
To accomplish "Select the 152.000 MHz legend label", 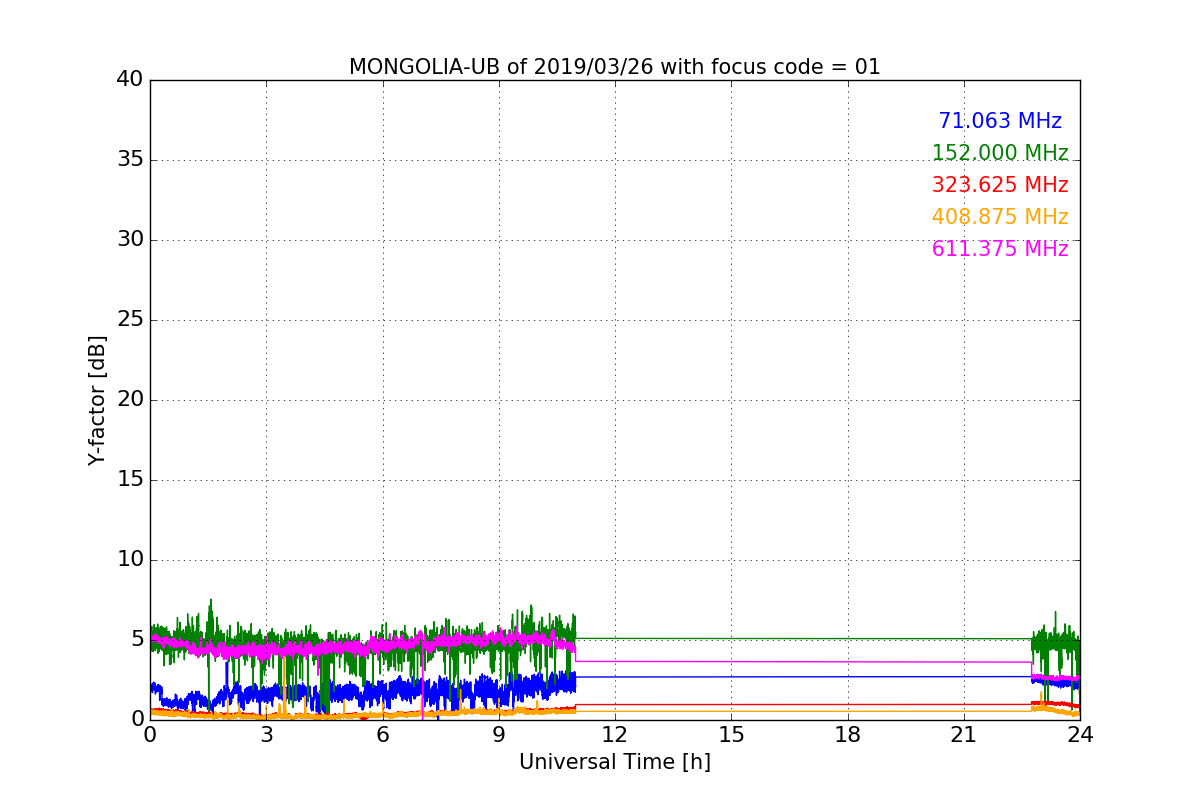I will pos(1000,153).
